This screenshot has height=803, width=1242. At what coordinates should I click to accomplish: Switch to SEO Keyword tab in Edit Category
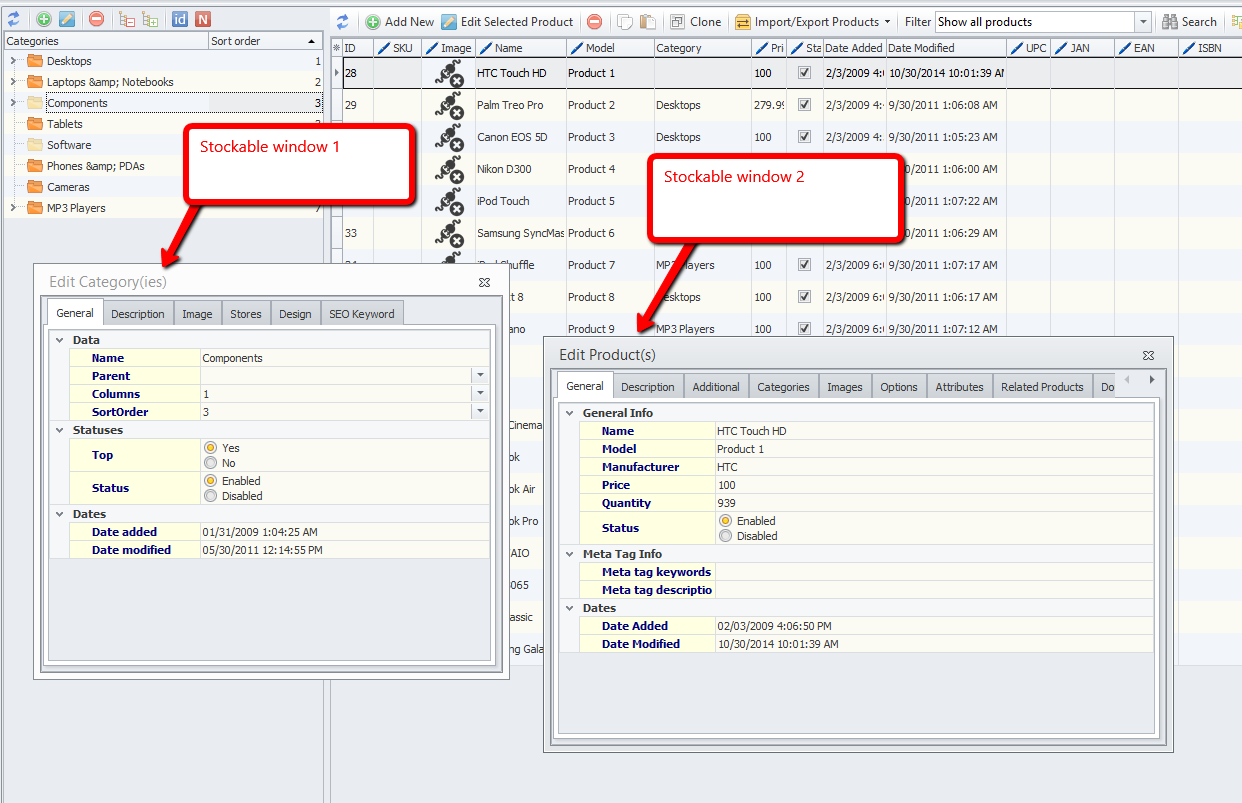362,314
